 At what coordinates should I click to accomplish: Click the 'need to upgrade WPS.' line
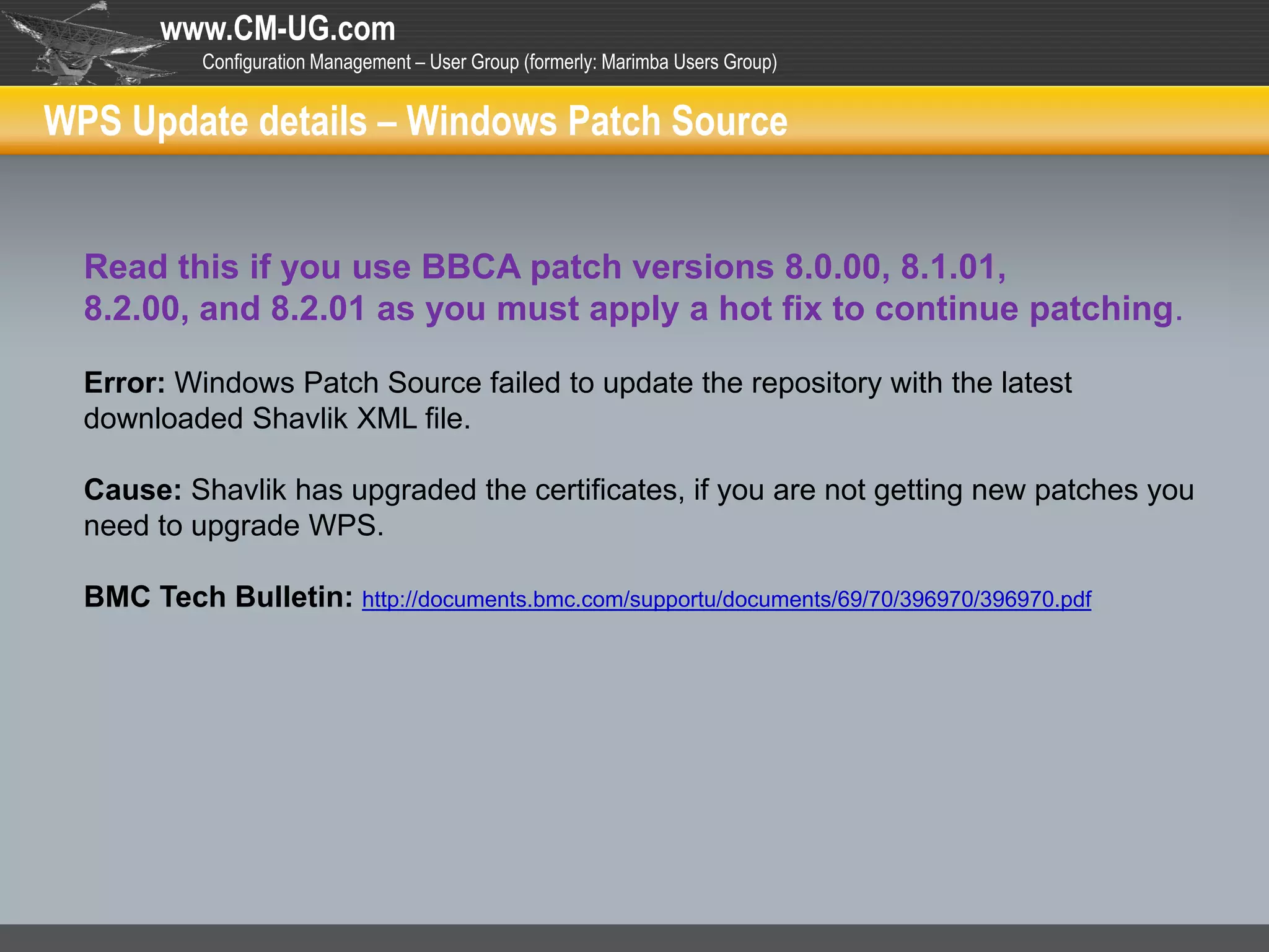(x=234, y=526)
